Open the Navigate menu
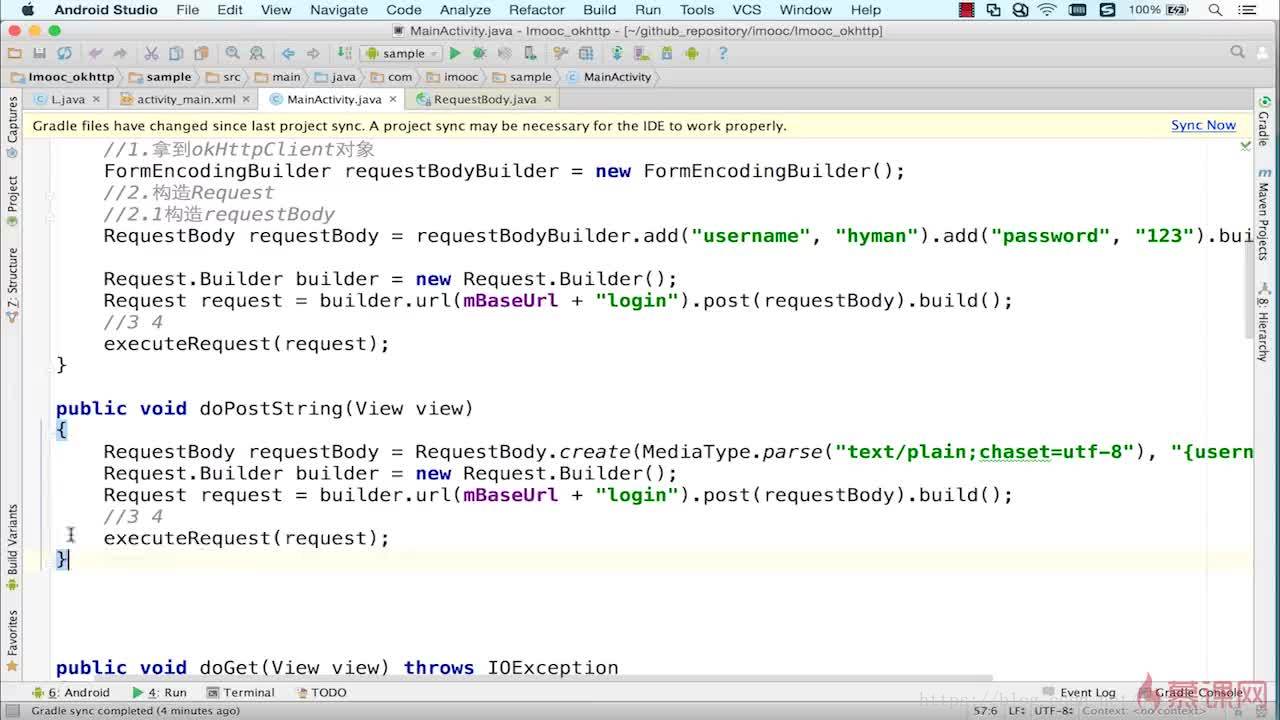1280x720 pixels. click(339, 10)
